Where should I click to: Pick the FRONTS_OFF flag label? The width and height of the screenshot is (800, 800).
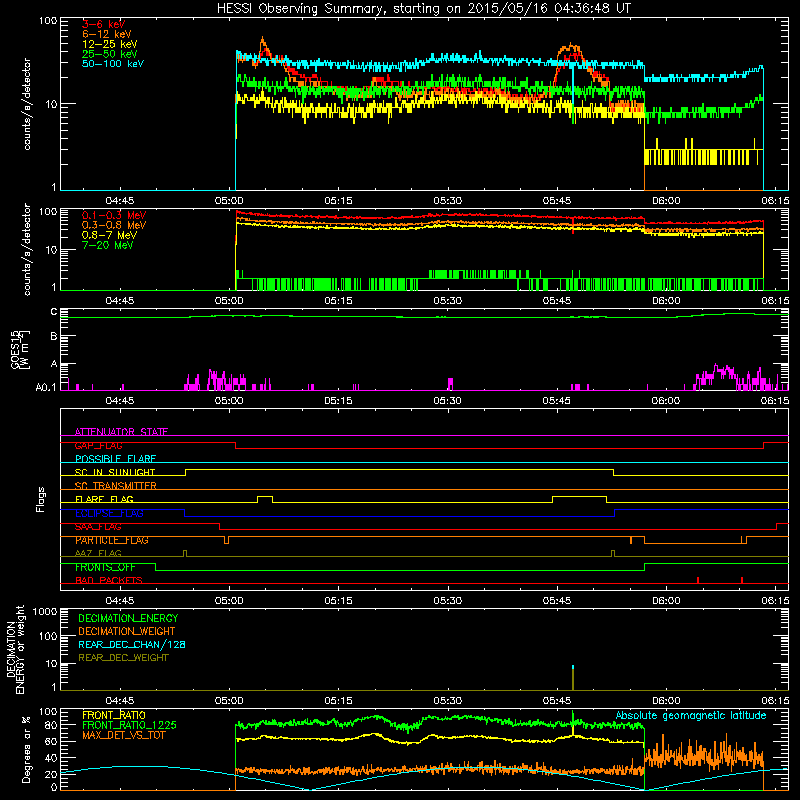coord(105,567)
